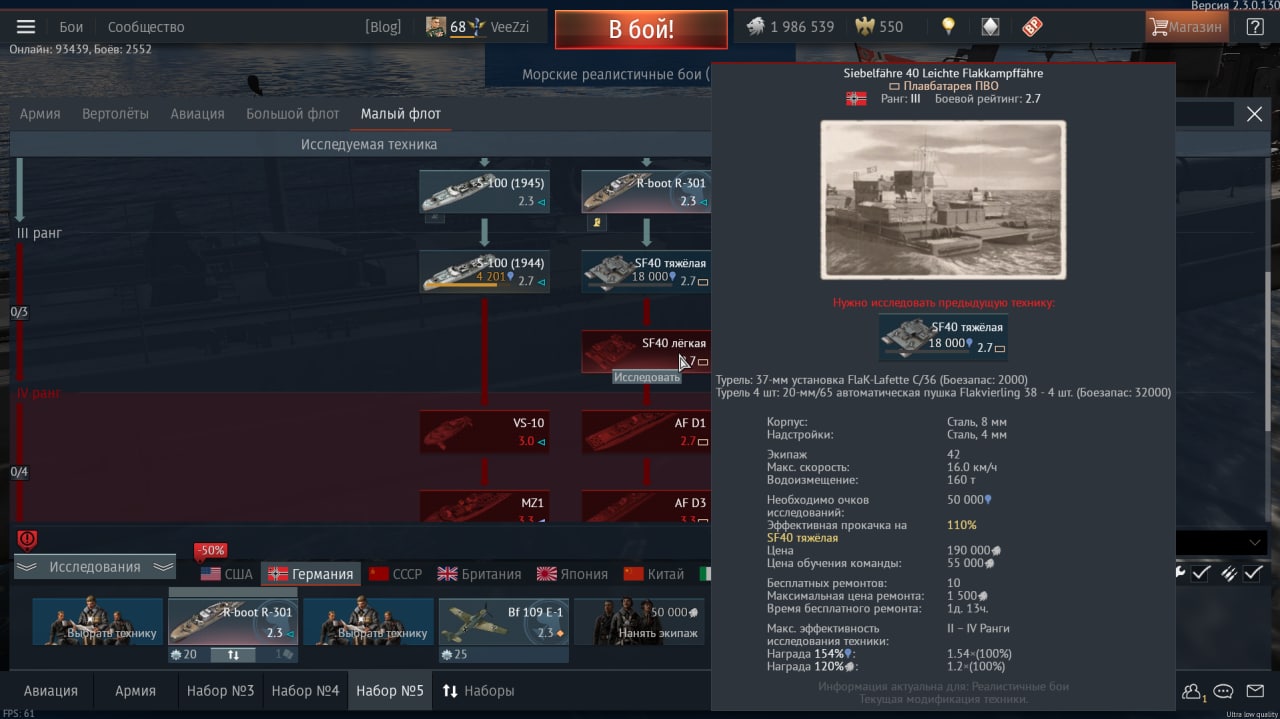Open the hamburger main menu

coord(26,27)
